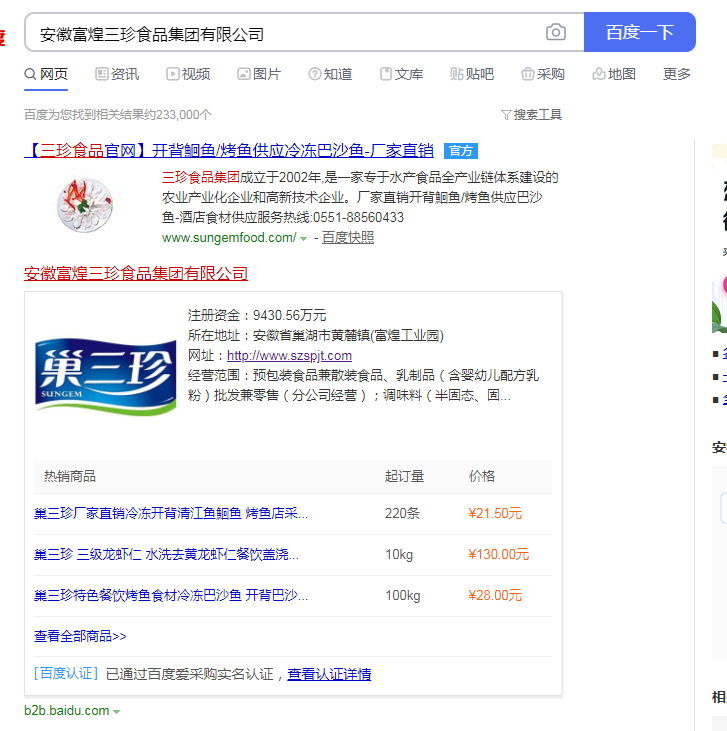Click the ¥130.00元 price

(499, 554)
